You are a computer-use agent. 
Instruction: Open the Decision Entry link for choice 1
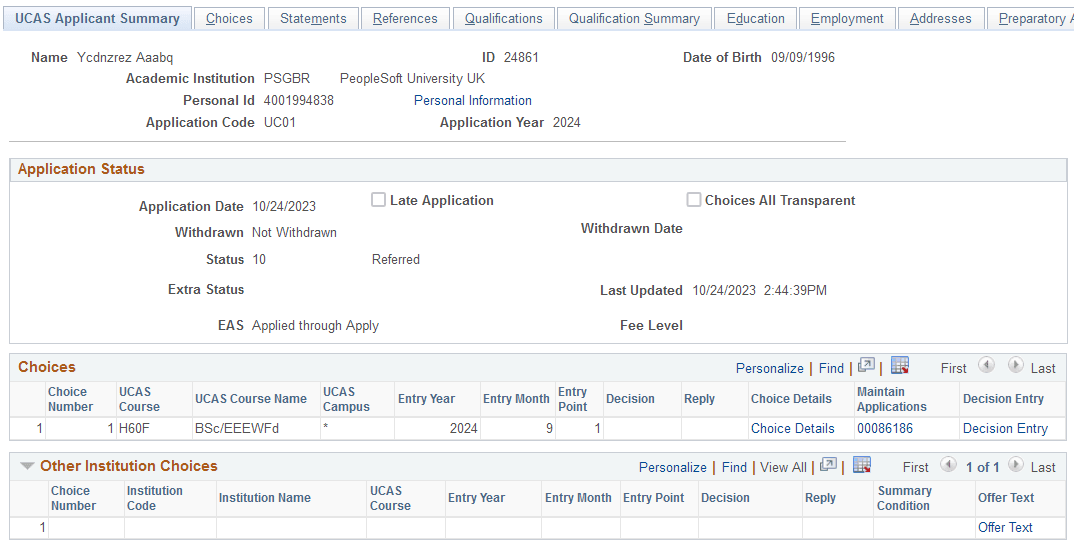click(x=1005, y=429)
